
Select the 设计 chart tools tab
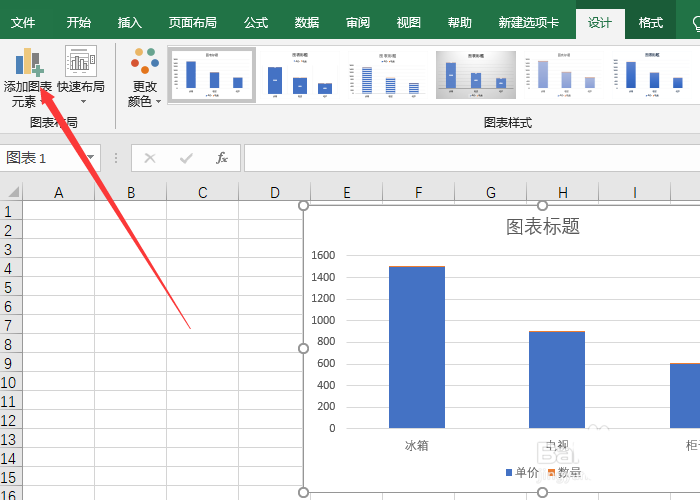(600, 23)
